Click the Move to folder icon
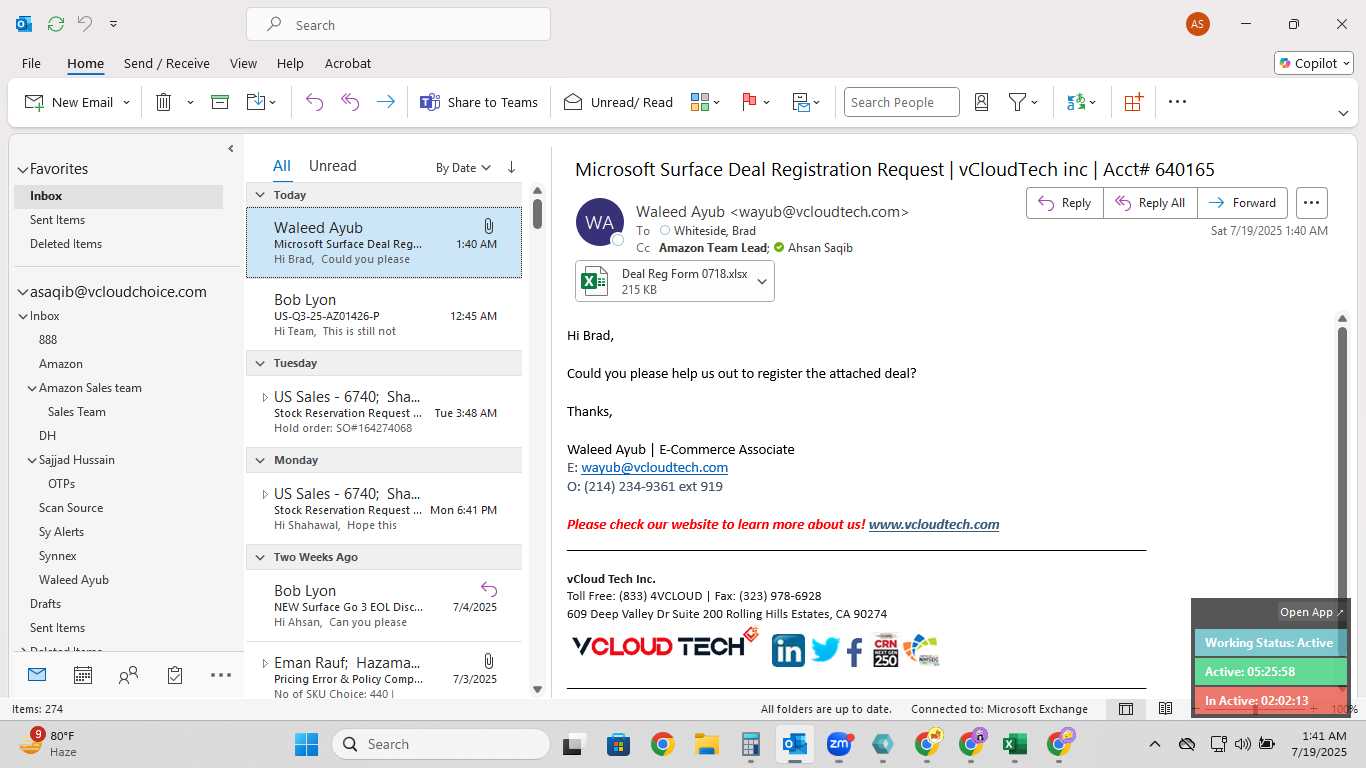Image resolution: width=1366 pixels, height=768 pixels. click(x=256, y=102)
